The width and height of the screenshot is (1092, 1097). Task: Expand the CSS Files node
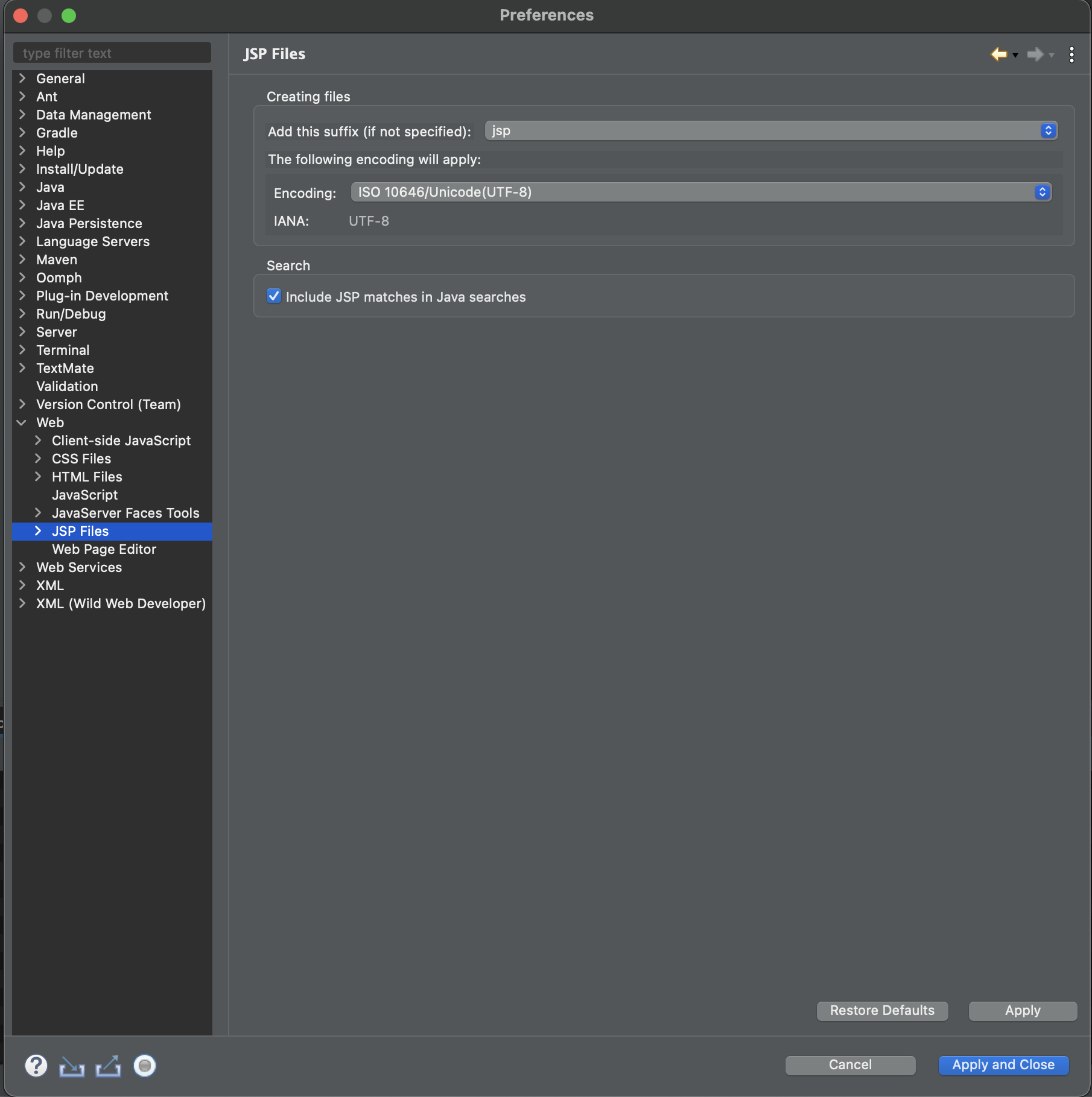(x=38, y=459)
